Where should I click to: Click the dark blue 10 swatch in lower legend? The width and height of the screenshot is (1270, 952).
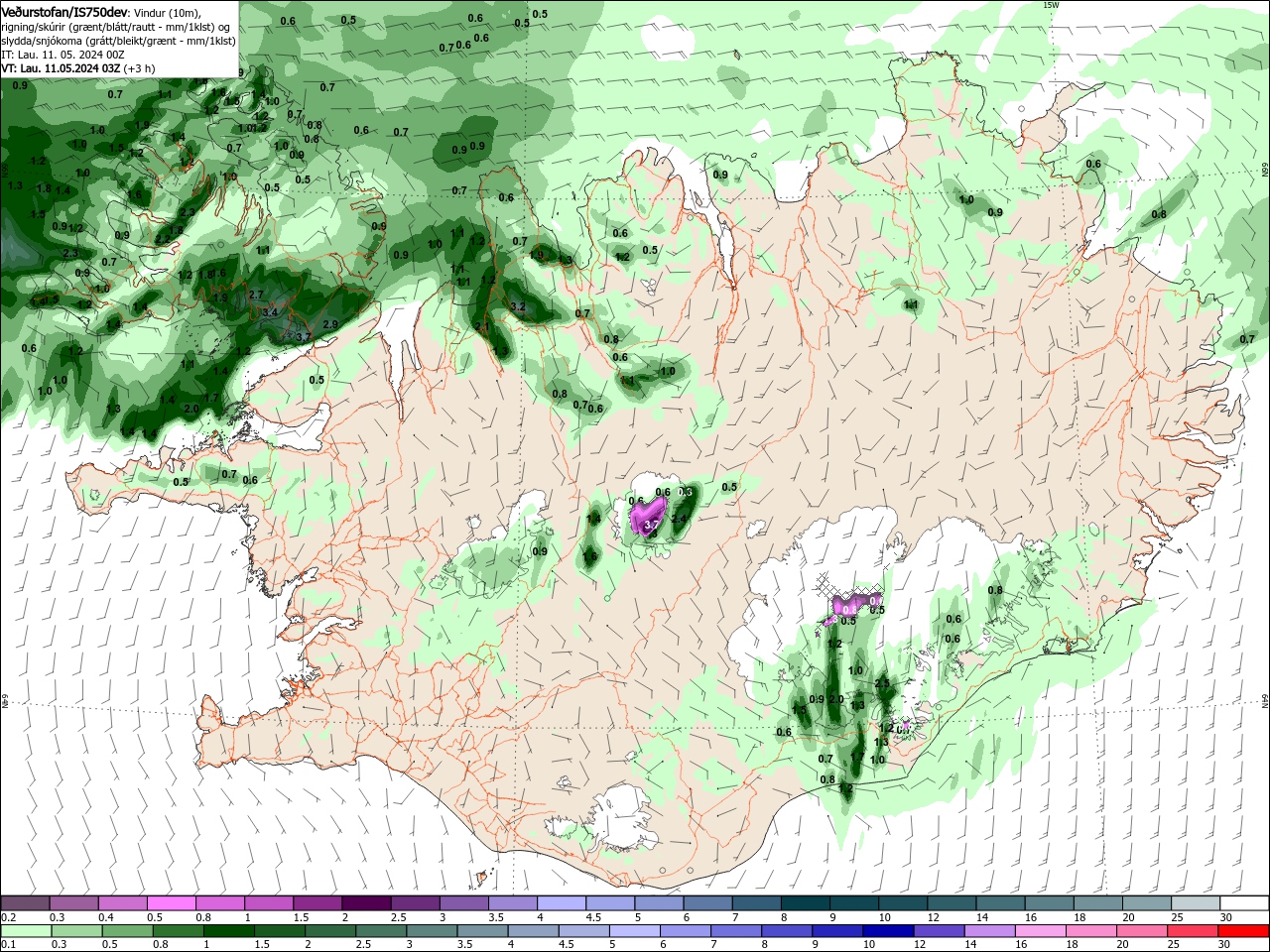tap(888, 931)
